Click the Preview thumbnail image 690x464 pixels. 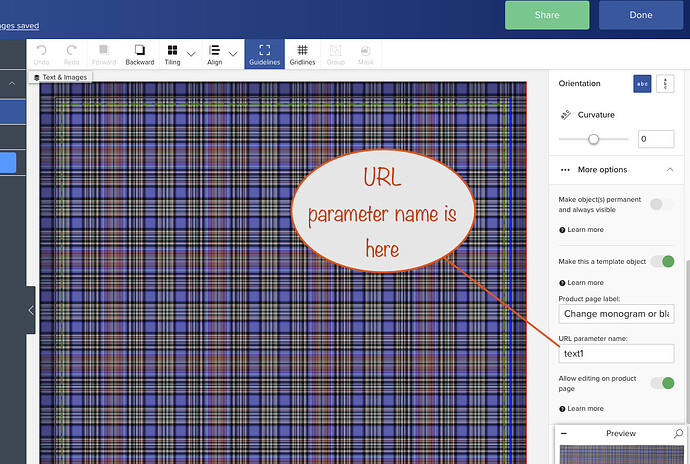(x=621, y=454)
